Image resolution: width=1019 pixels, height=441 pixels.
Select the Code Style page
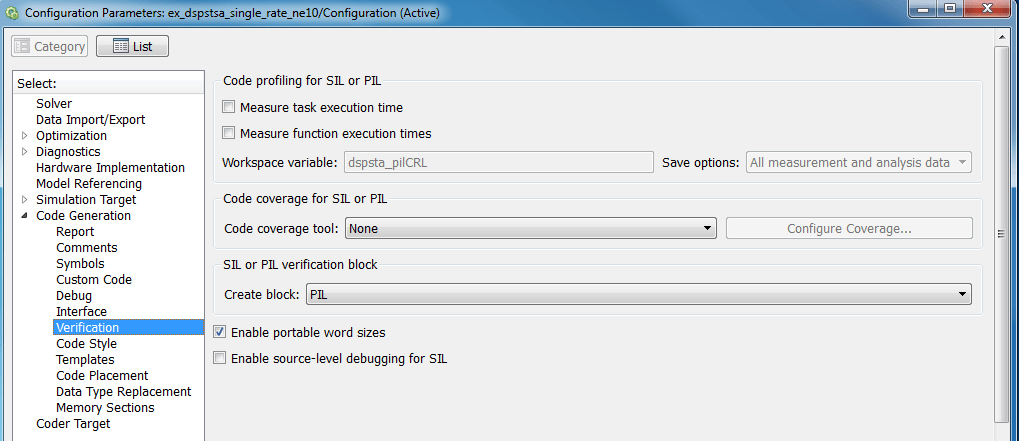click(86, 344)
